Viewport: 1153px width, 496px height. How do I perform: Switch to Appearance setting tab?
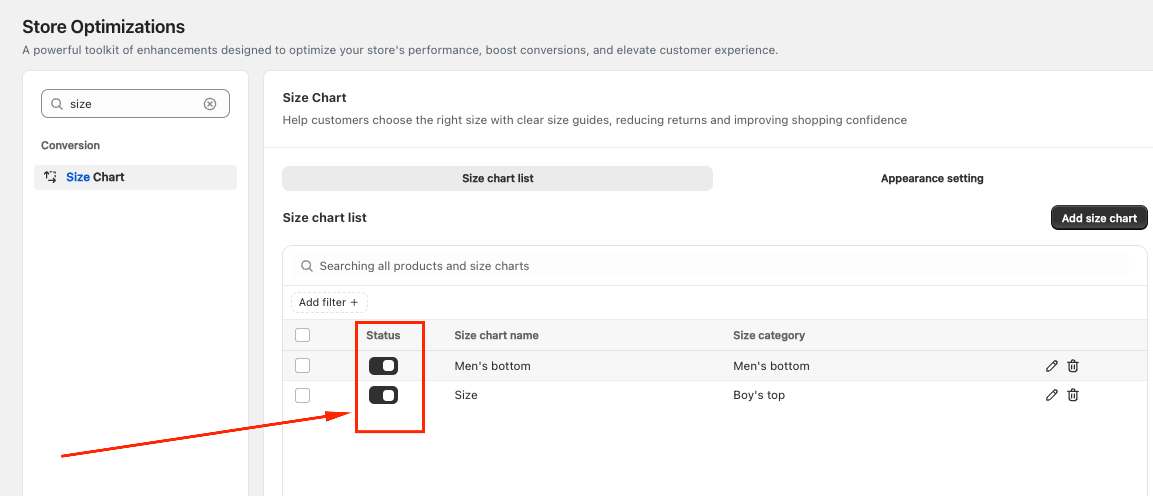click(932, 178)
